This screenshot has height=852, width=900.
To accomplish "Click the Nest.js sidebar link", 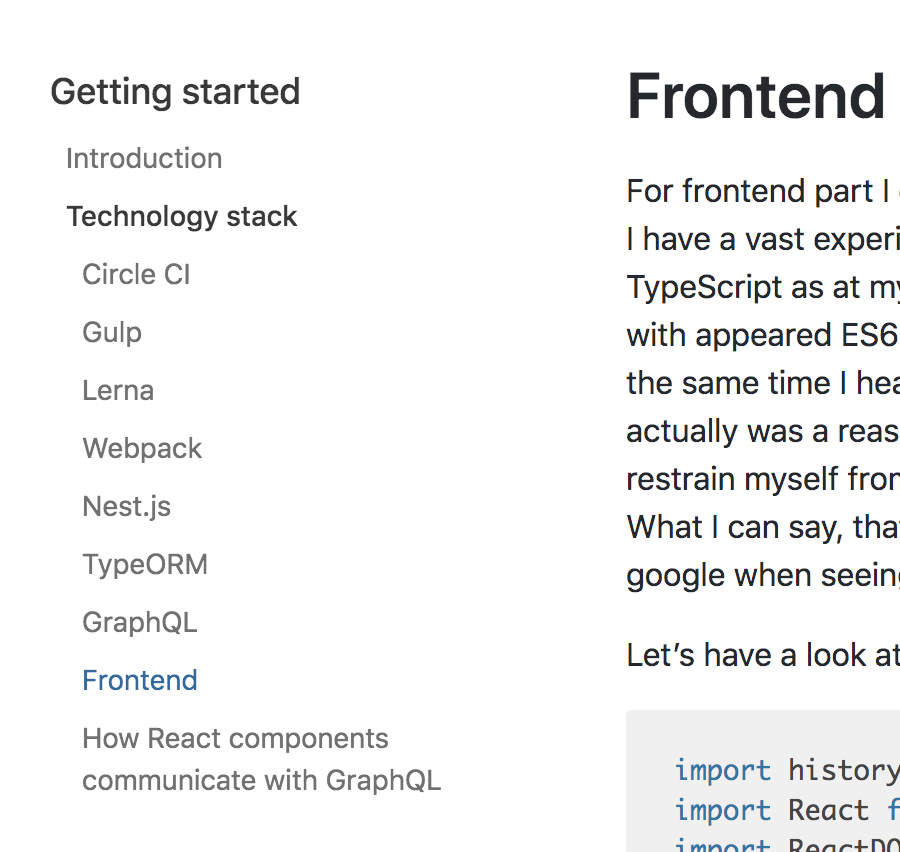I will tap(127, 506).
